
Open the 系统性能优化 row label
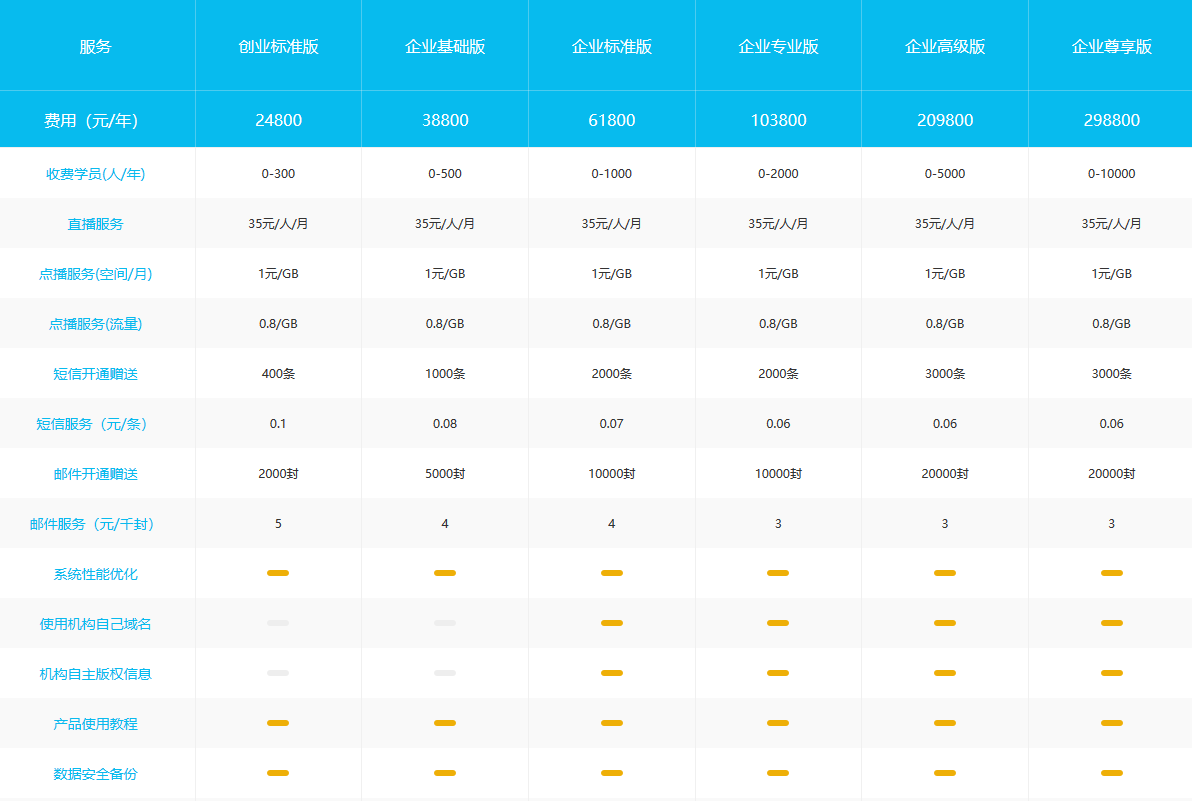(95, 574)
